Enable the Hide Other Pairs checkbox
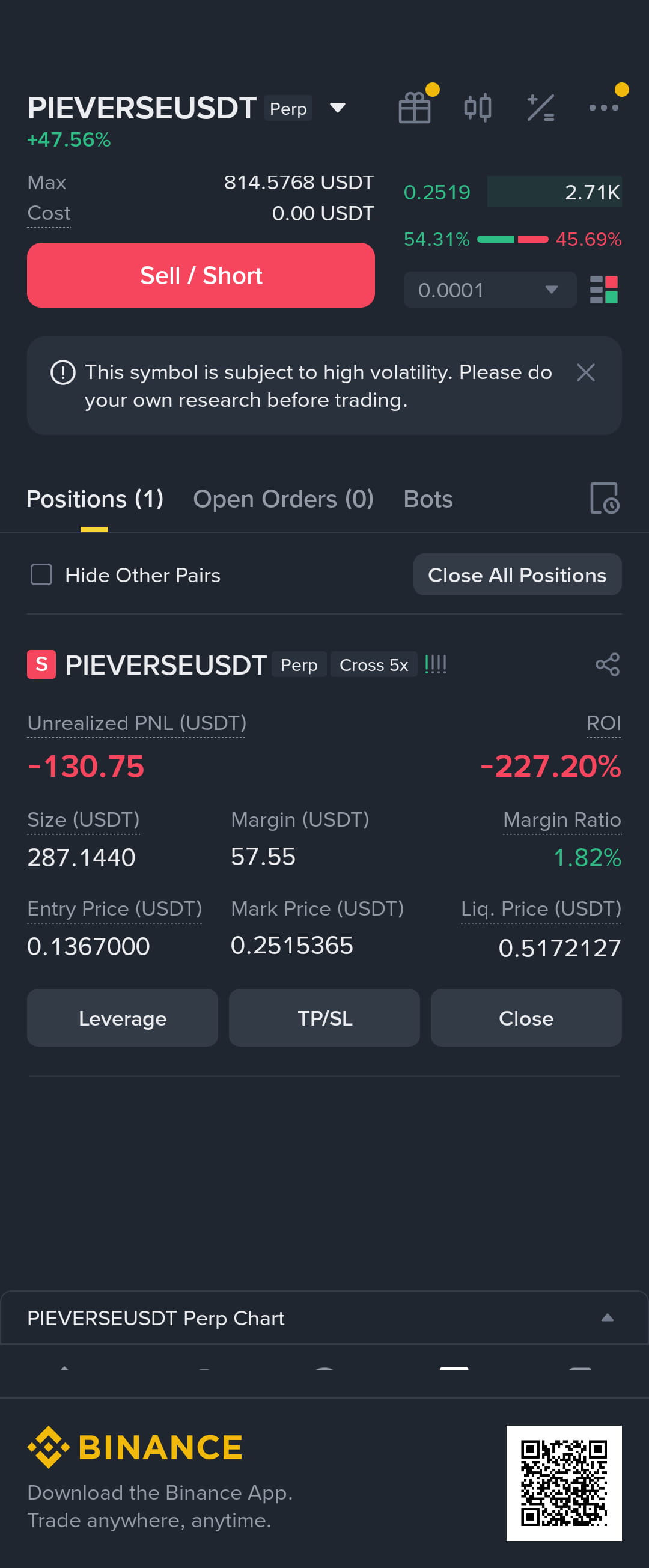Viewport: 649px width, 1568px height. pyautogui.click(x=41, y=574)
